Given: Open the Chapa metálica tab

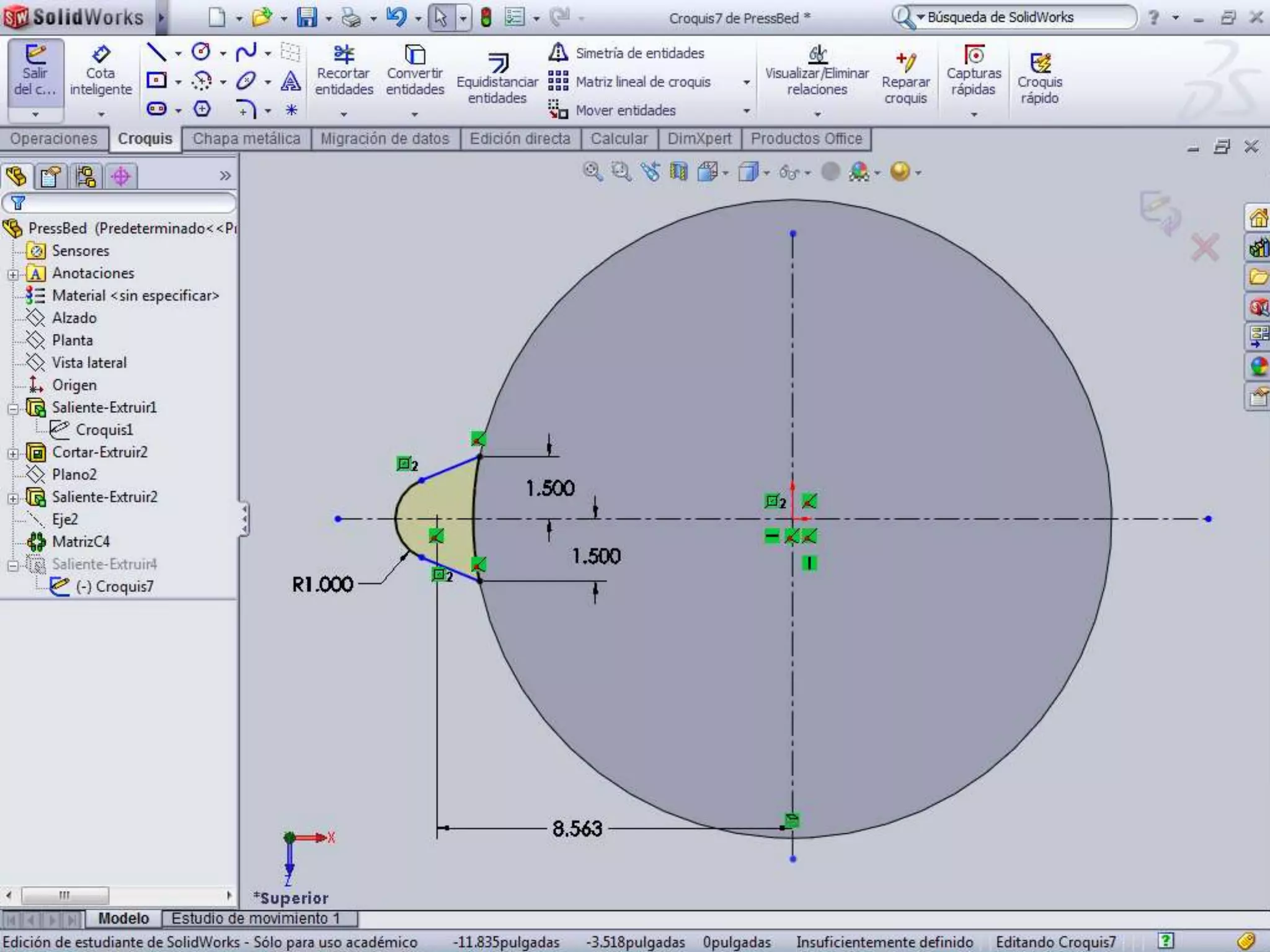Looking at the screenshot, I should coord(246,139).
